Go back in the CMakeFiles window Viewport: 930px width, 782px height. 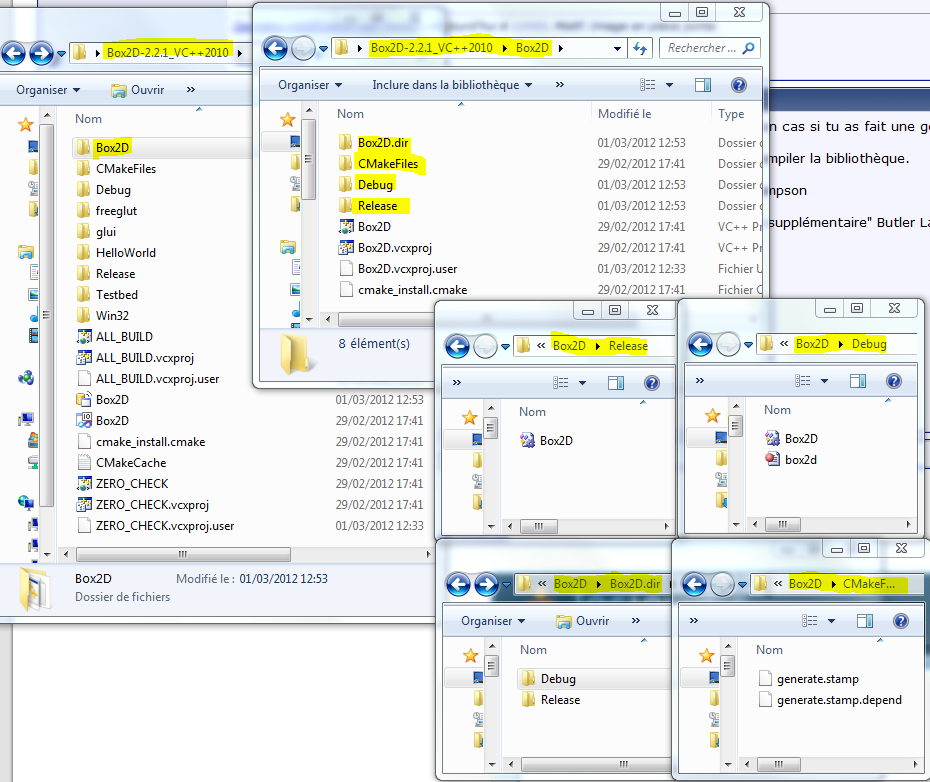tap(694, 584)
